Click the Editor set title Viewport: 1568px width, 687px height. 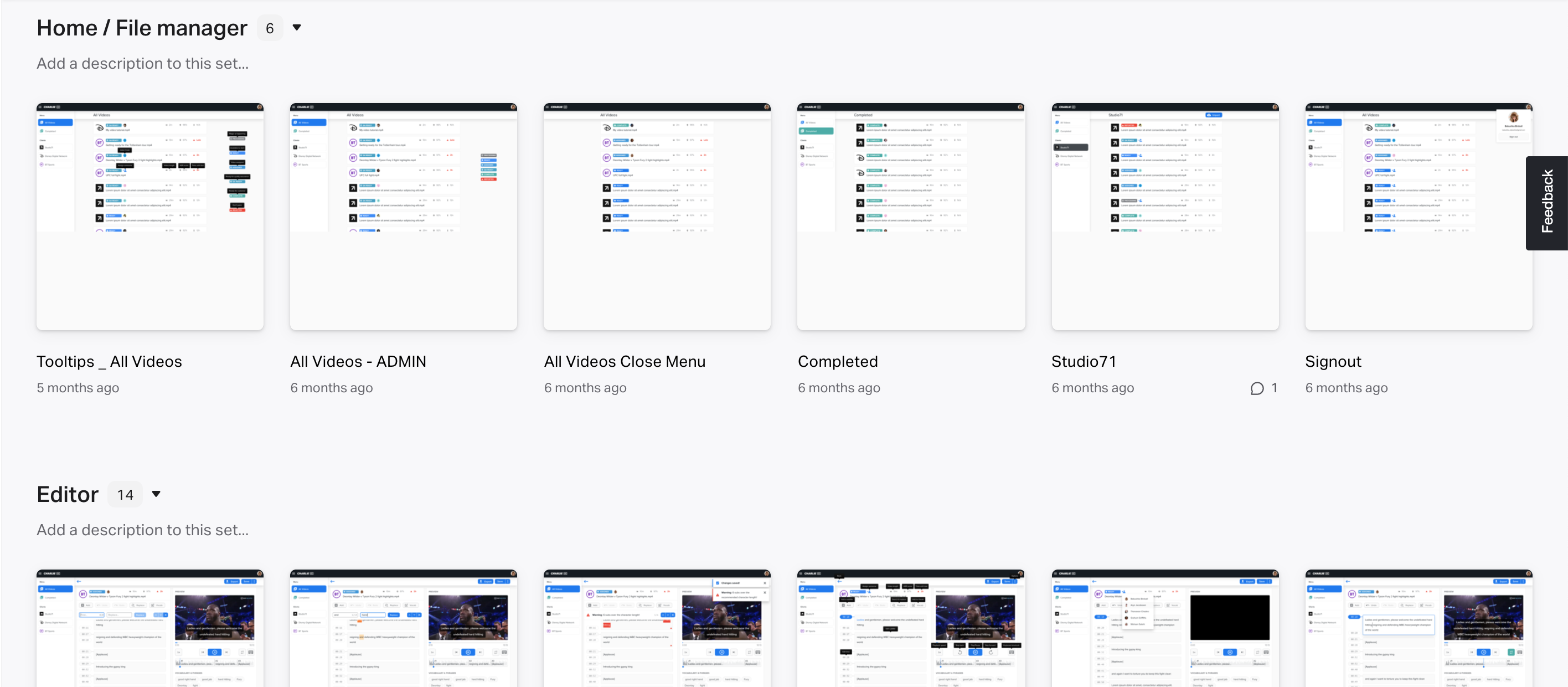tap(68, 494)
